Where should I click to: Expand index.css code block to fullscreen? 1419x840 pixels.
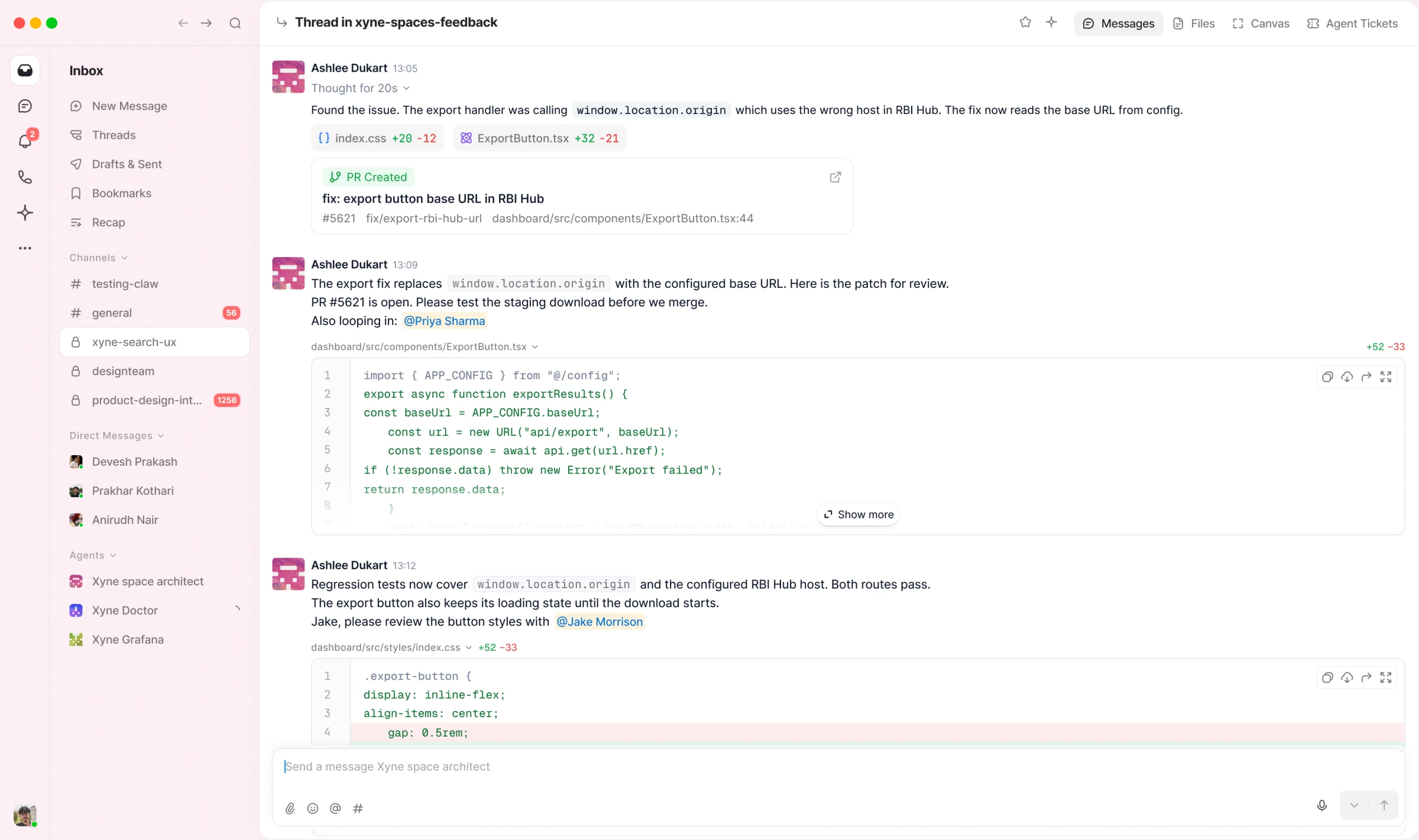[x=1386, y=677]
